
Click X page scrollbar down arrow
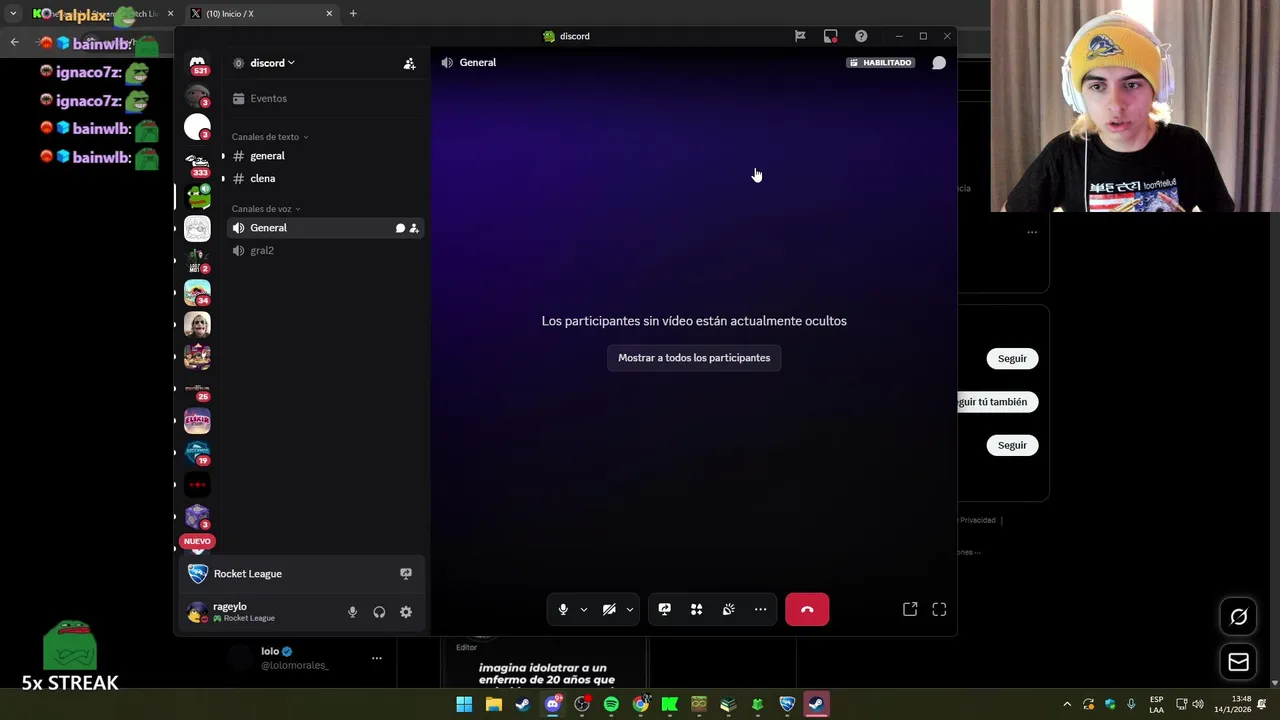1274,682
